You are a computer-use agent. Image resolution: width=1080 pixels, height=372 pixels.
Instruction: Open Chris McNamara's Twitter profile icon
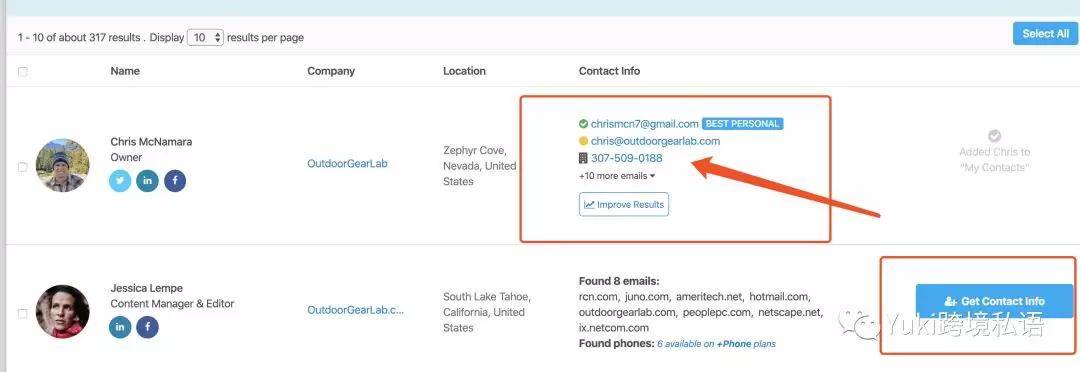click(120, 180)
